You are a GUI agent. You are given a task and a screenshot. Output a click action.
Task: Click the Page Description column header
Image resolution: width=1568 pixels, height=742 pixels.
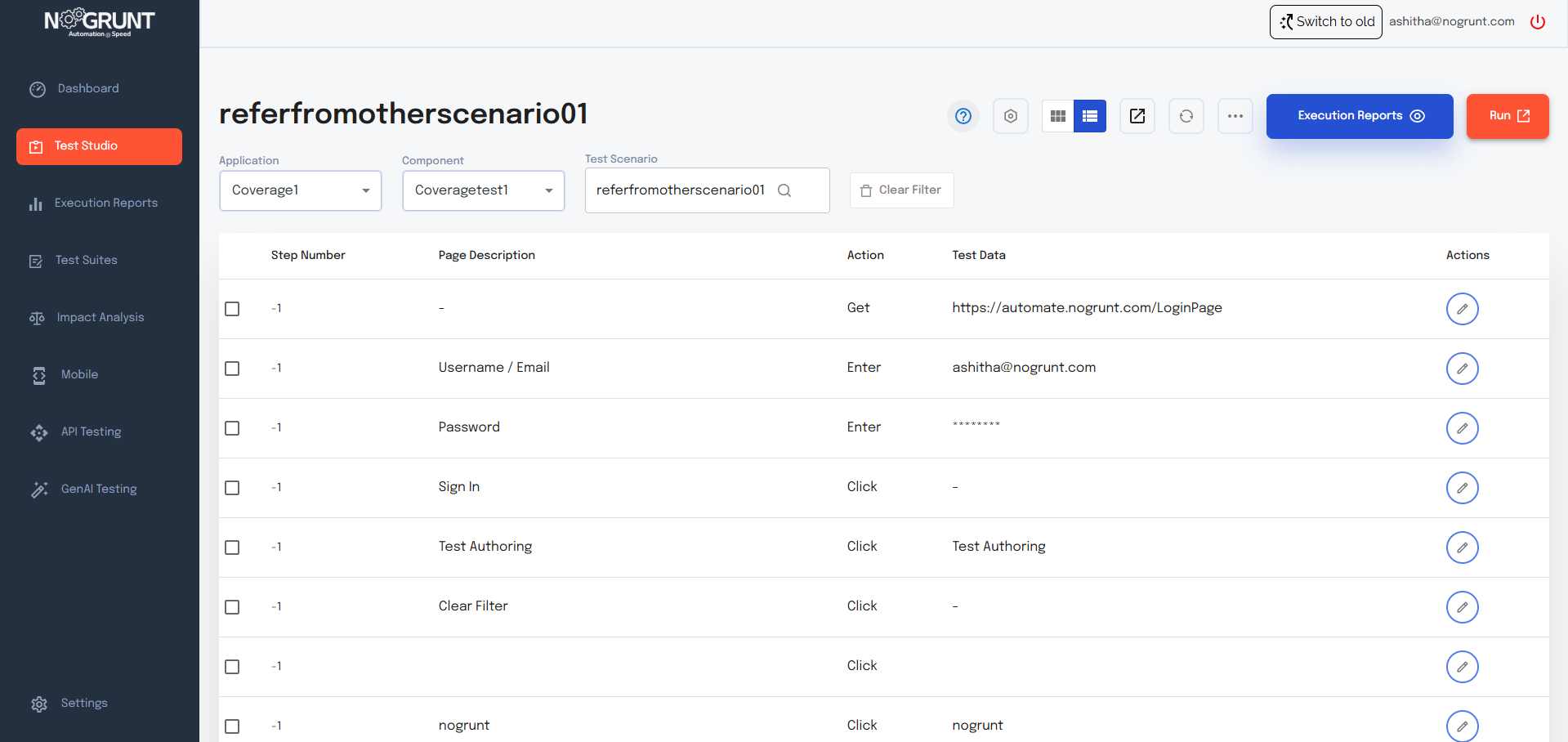(486, 255)
